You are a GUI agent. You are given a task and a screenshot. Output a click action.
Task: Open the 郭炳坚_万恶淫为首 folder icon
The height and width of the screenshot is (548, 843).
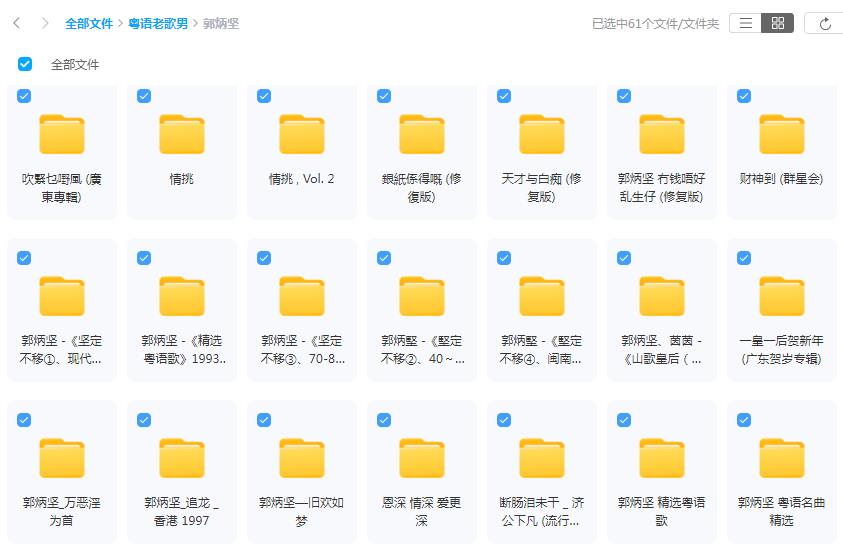pyautogui.click(x=62, y=458)
